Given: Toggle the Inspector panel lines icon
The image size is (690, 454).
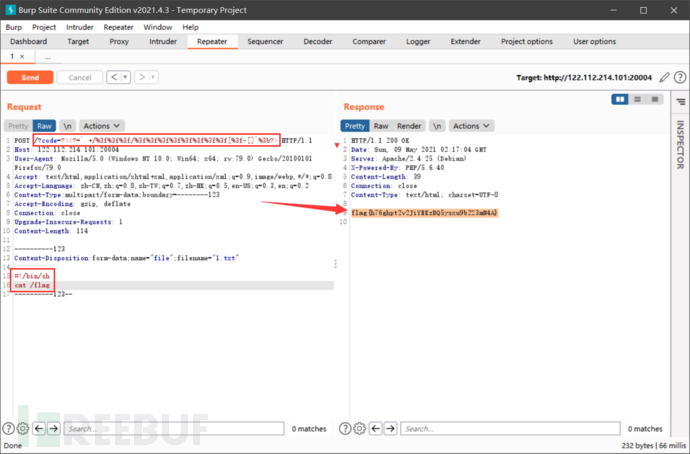Looking at the screenshot, I should (681, 102).
